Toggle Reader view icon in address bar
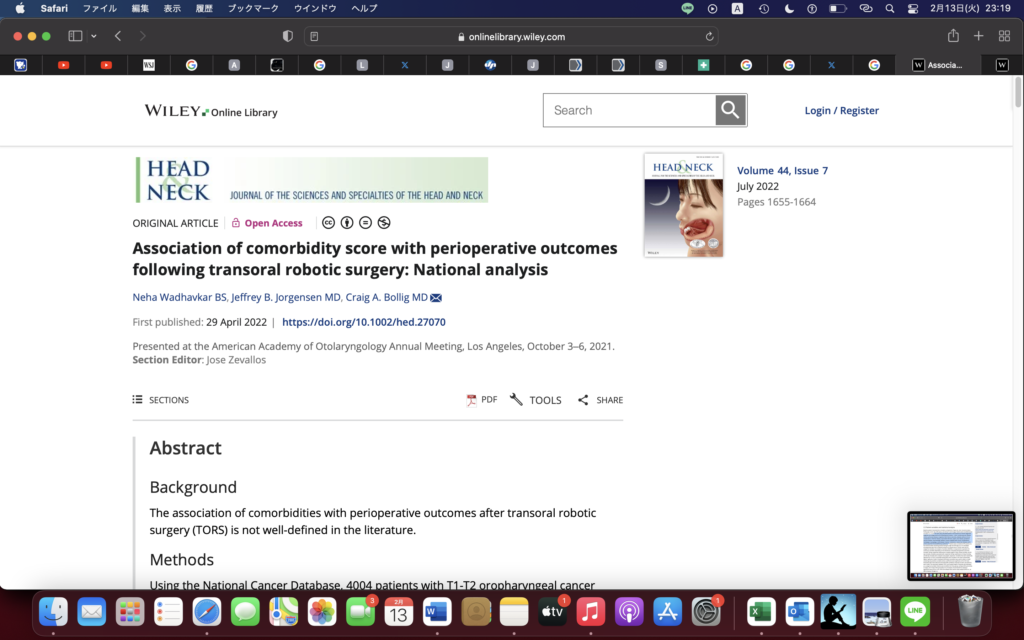Viewport: 1024px width, 640px height. [315, 37]
